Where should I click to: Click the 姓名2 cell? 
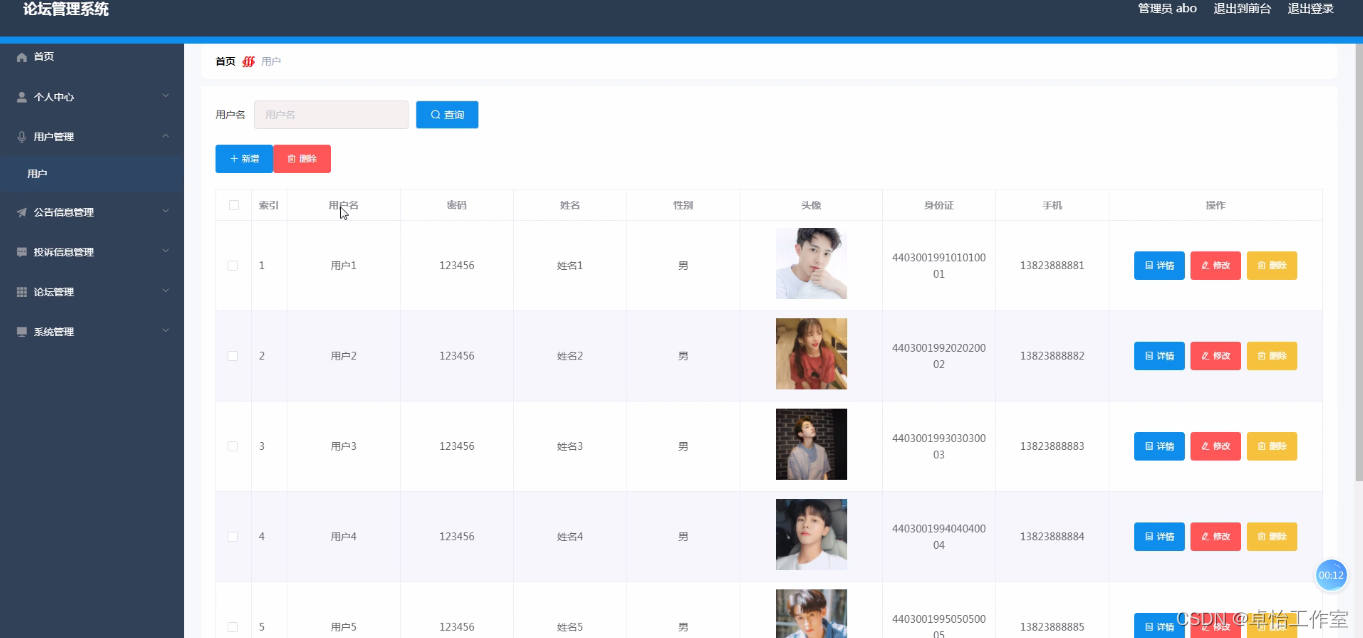pos(570,356)
